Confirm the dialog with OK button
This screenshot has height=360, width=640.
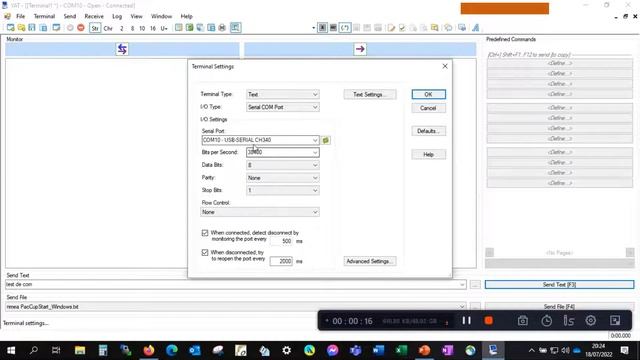point(428,94)
